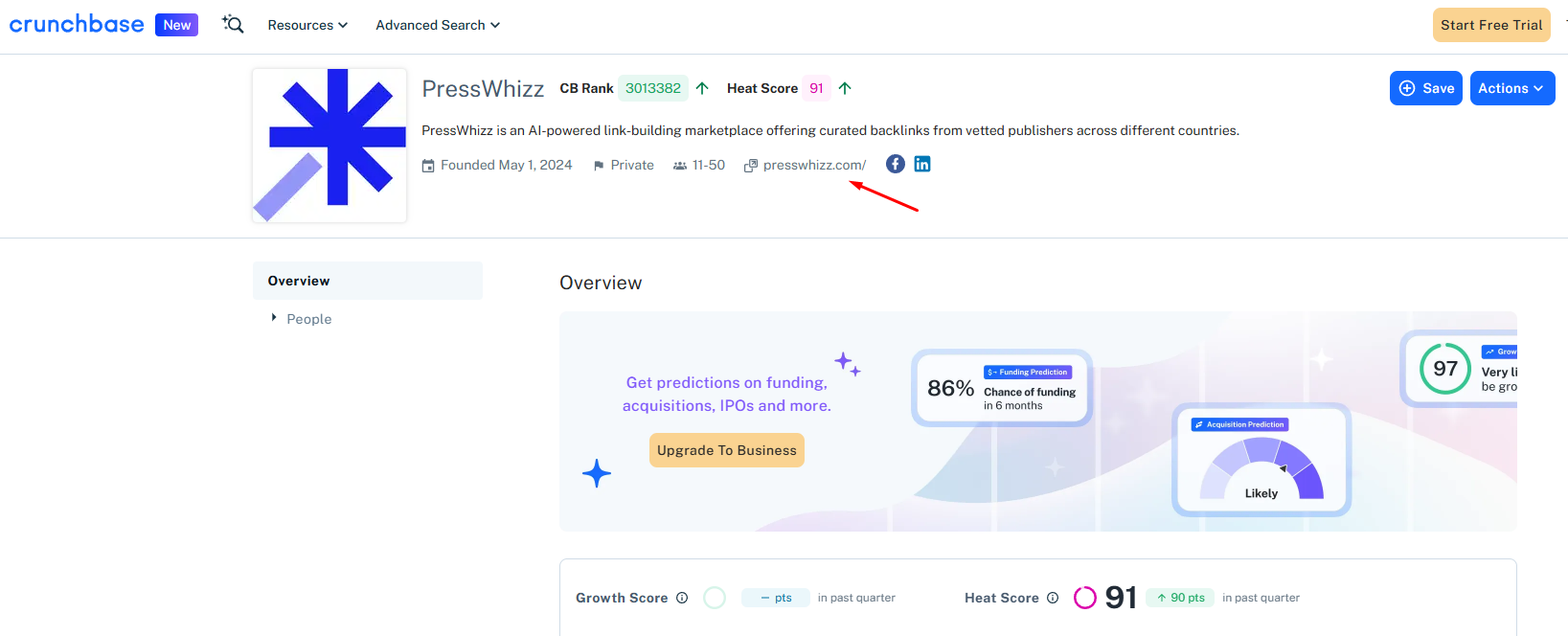Click the PressWhizz description text
This screenshot has height=636, width=1568.
(830, 130)
